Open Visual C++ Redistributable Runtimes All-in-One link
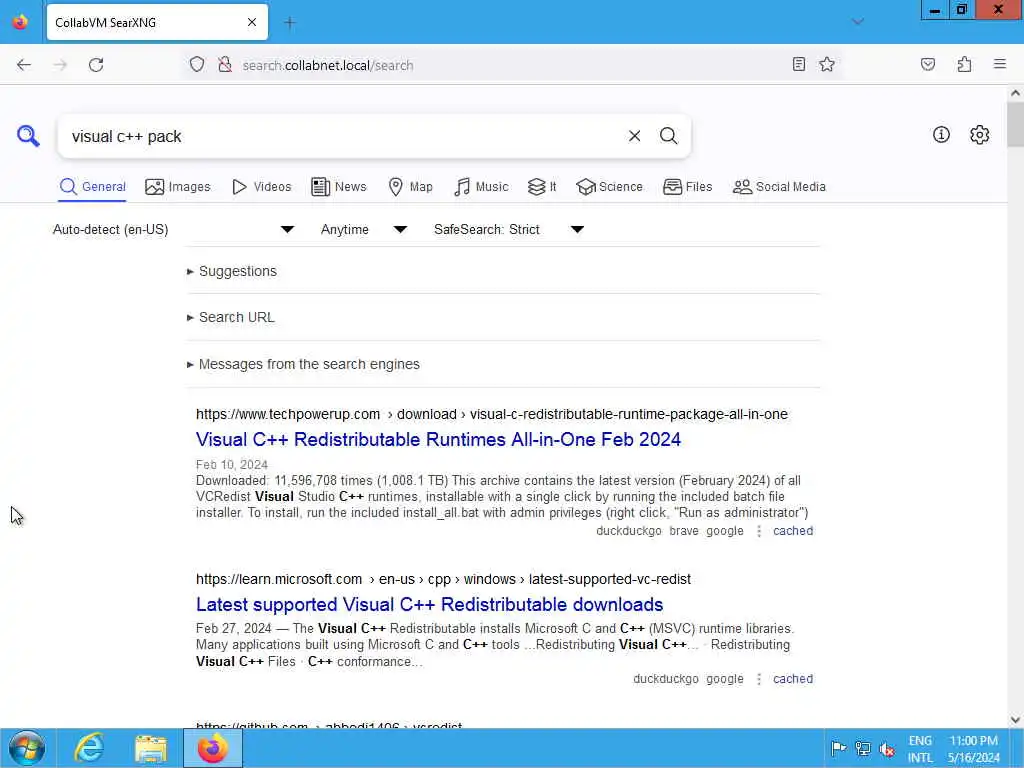The height and width of the screenshot is (768, 1024). click(x=438, y=440)
